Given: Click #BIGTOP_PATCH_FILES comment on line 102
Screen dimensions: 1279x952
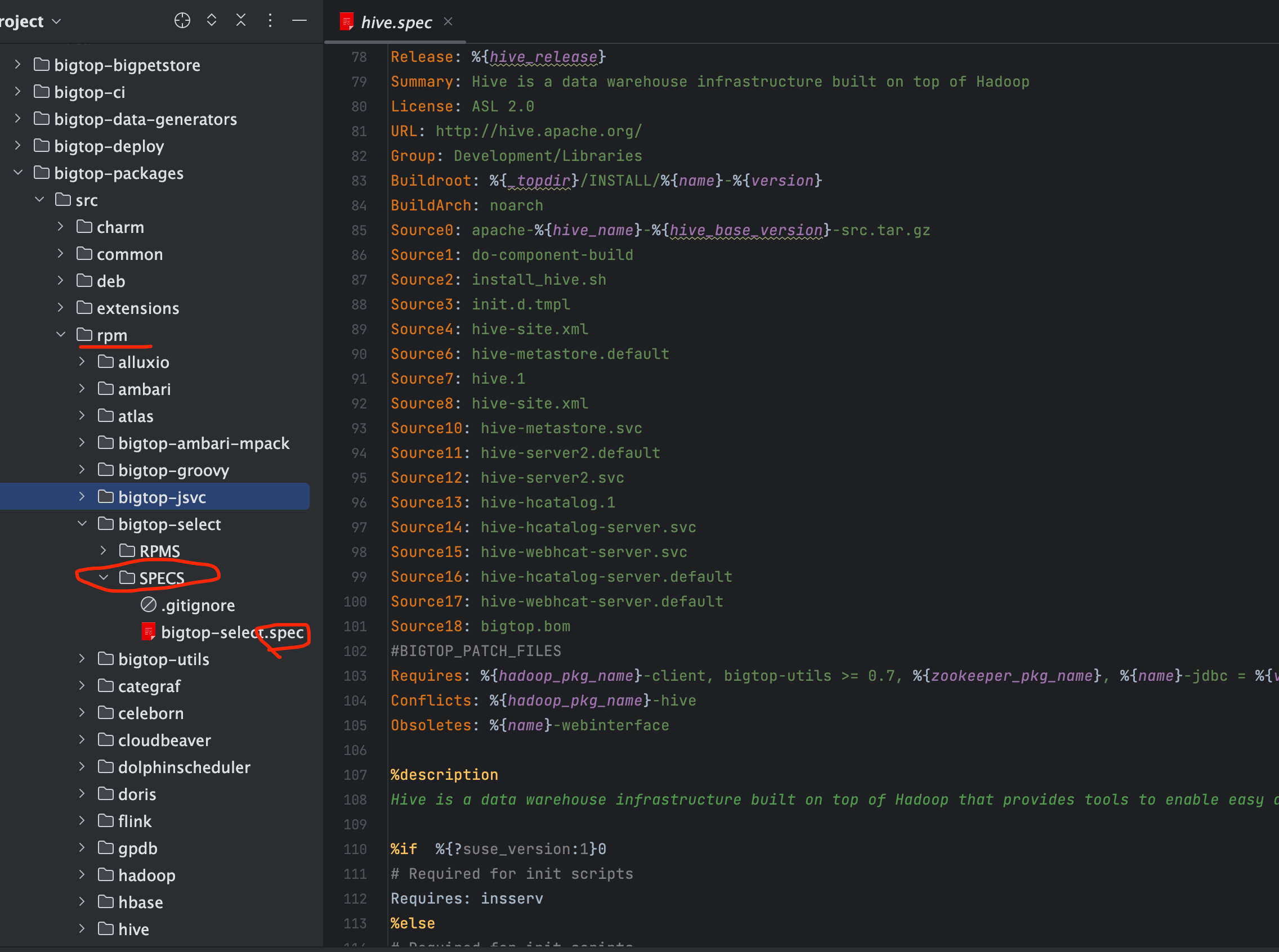Looking at the screenshot, I should [x=476, y=651].
